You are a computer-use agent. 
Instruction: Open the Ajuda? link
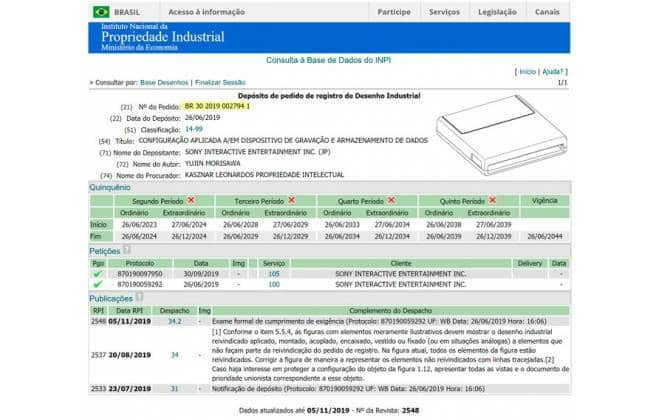553,72
